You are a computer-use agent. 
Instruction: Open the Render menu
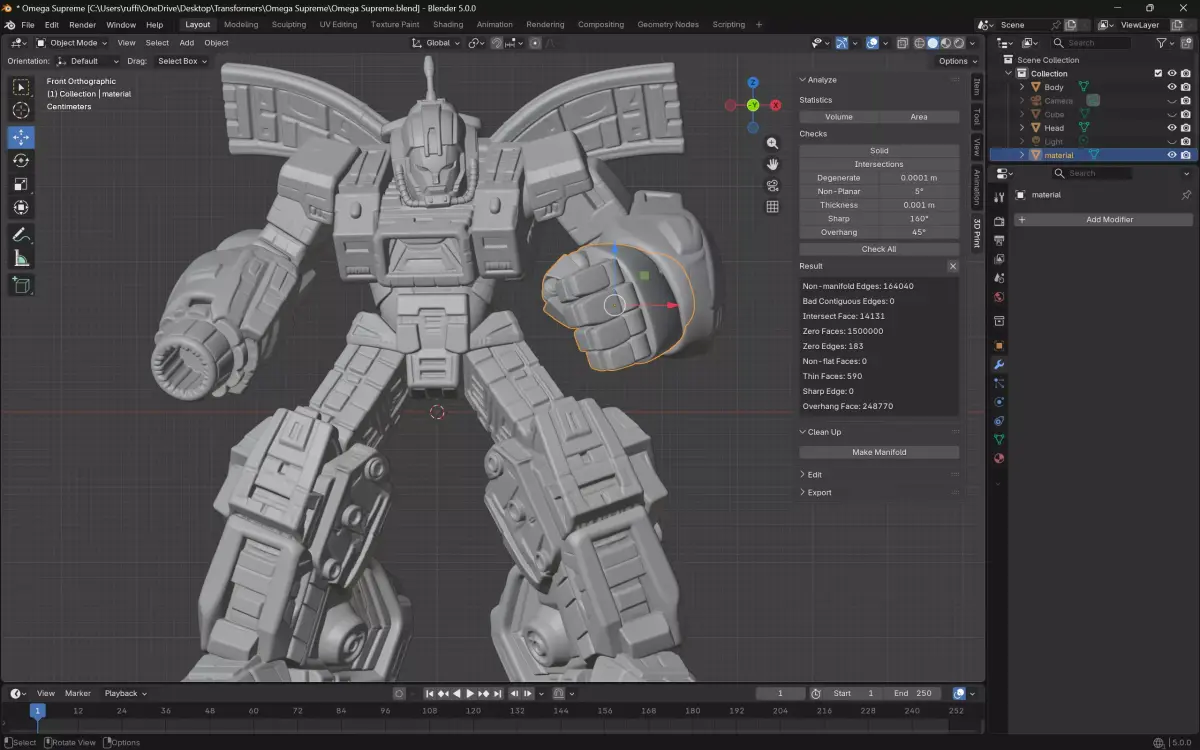click(x=82, y=24)
